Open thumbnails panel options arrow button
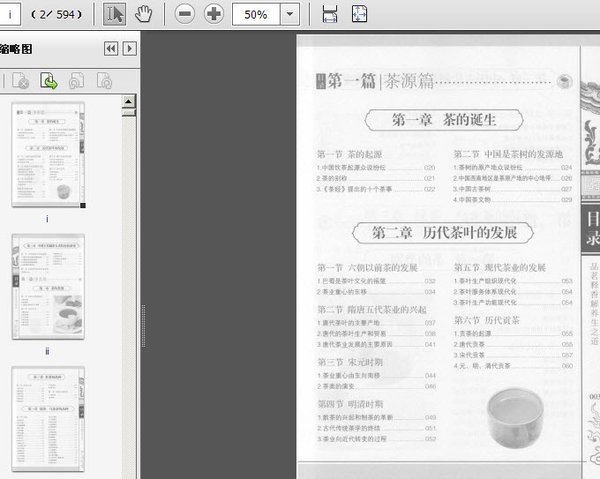Image resolution: width=600 pixels, height=479 pixels. [129, 48]
